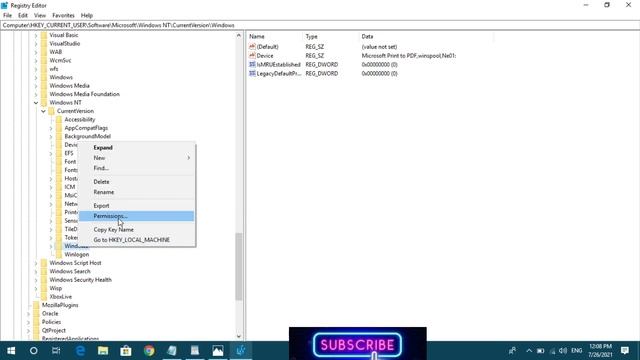Expand the Oracle key
This screenshot has width=640, height=360.
pyautogui.click(x=29, y=314)
